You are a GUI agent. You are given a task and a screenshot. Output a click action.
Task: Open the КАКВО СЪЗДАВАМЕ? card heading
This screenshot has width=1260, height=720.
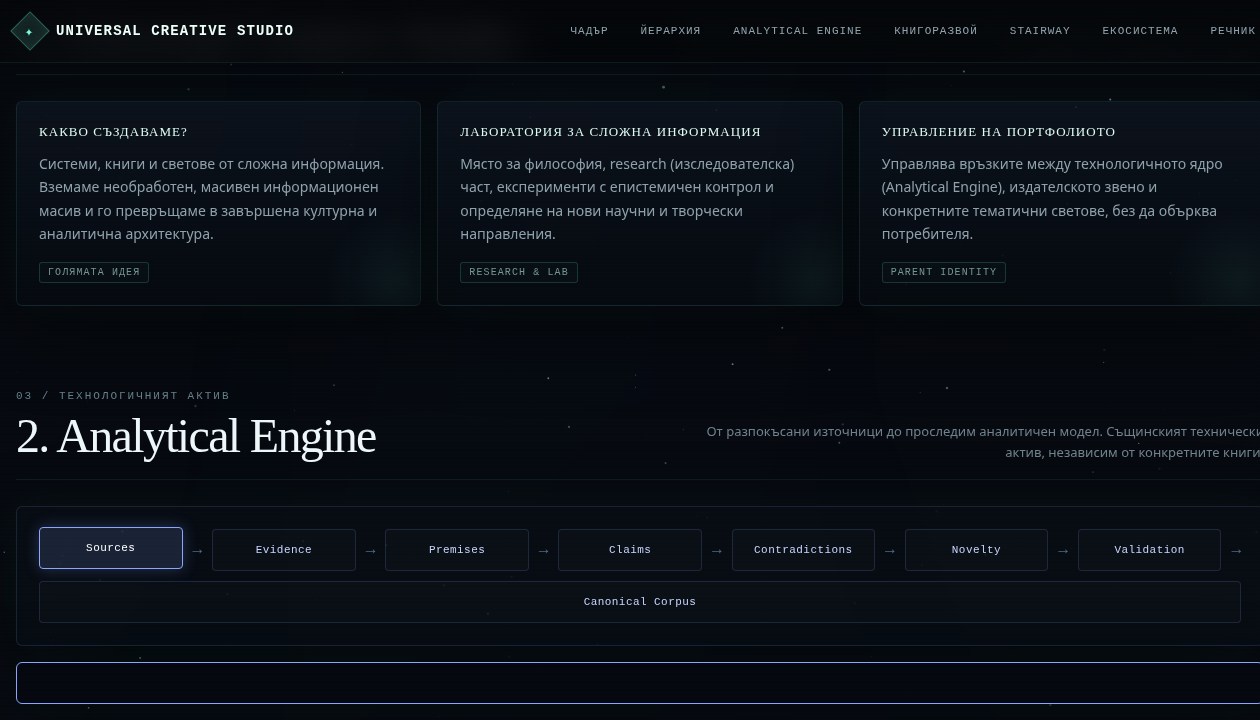113,132
